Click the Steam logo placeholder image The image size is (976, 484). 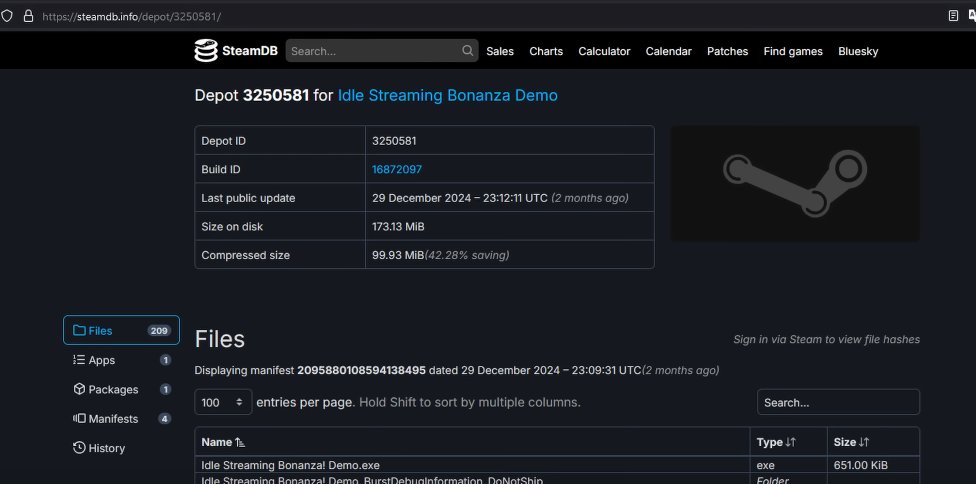point(795,184)
